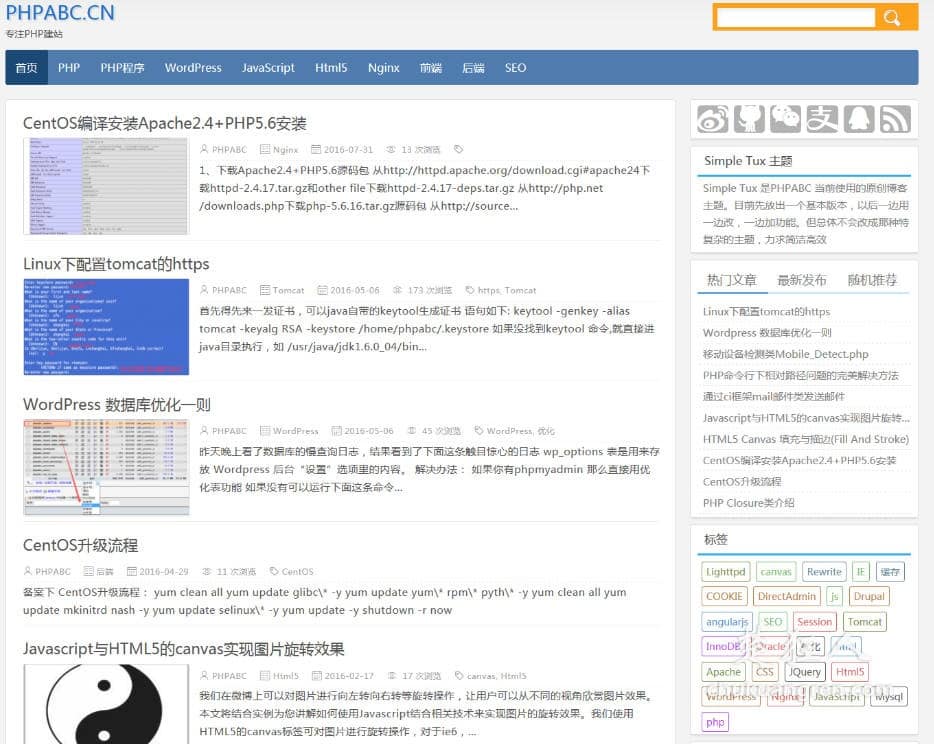
Task: Click the Alipay icon
Action: click(x=822, y=119)
